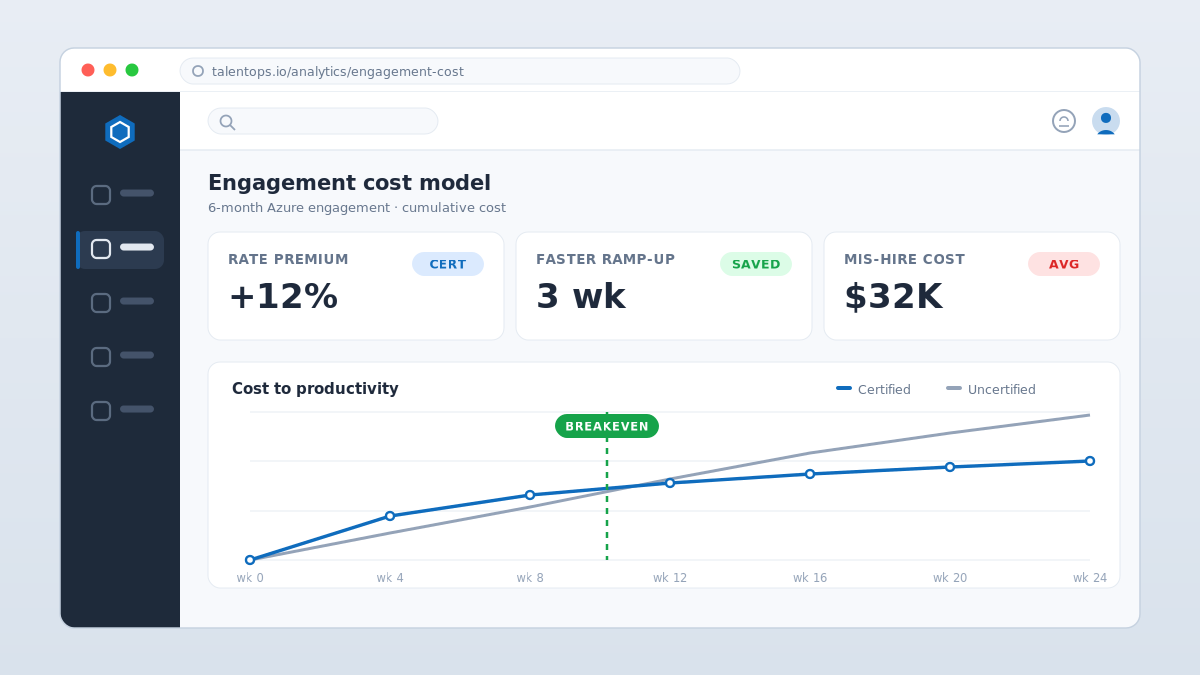Select the Certified data point at wk 24
Screen dimensions: 1200x675
[x=1090, y=461]
